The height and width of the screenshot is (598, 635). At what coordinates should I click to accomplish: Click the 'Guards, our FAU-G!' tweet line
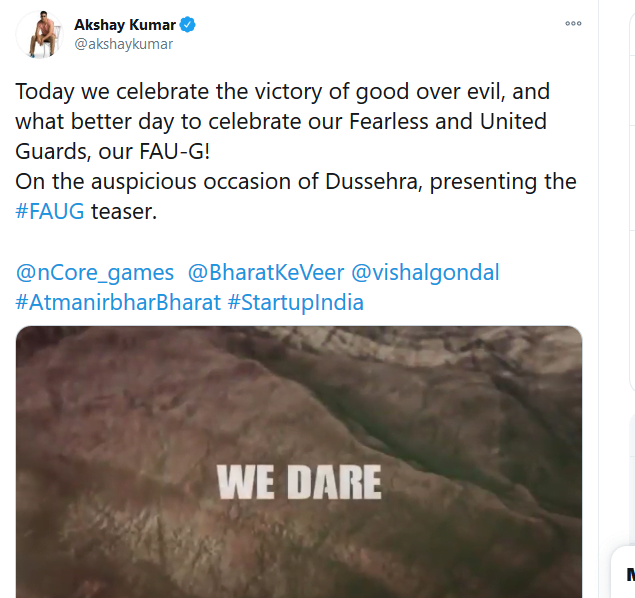[x=113, y=151]
